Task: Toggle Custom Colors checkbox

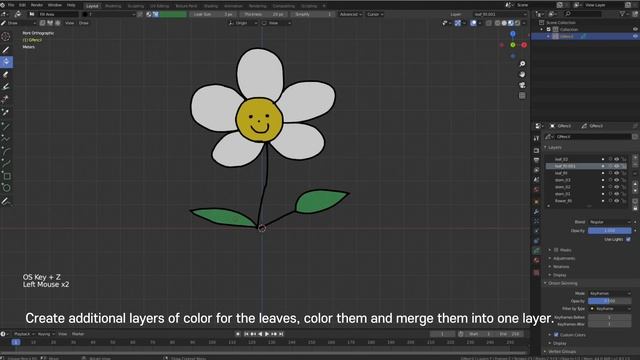Action: pos(556,335)
